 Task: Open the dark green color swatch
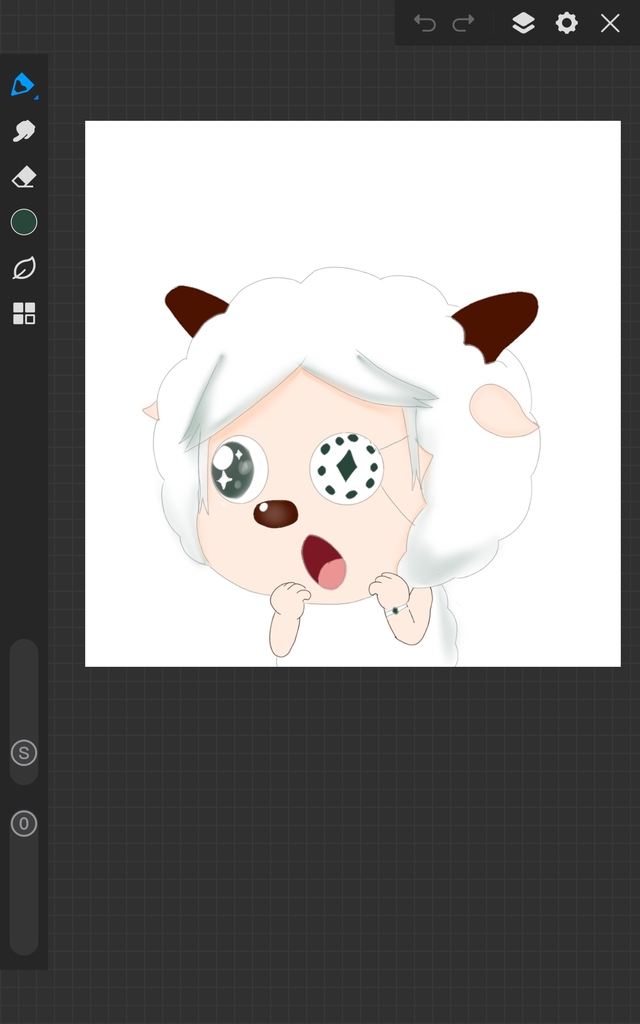pyautogui.click(x=24, y=222)
